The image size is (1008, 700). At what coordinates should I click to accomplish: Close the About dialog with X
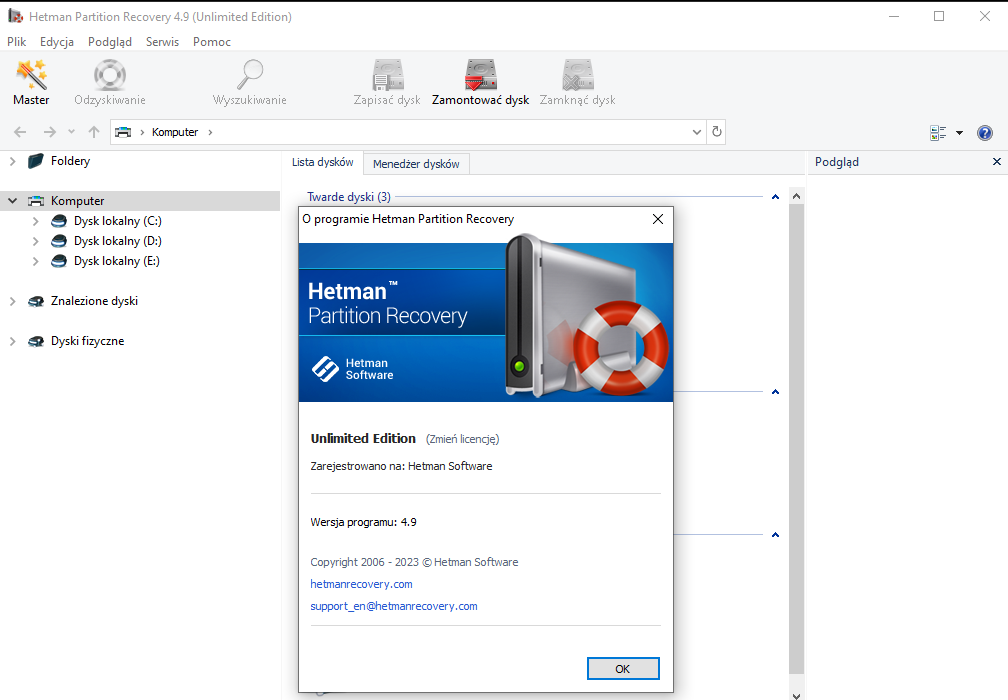coord(658,219)
